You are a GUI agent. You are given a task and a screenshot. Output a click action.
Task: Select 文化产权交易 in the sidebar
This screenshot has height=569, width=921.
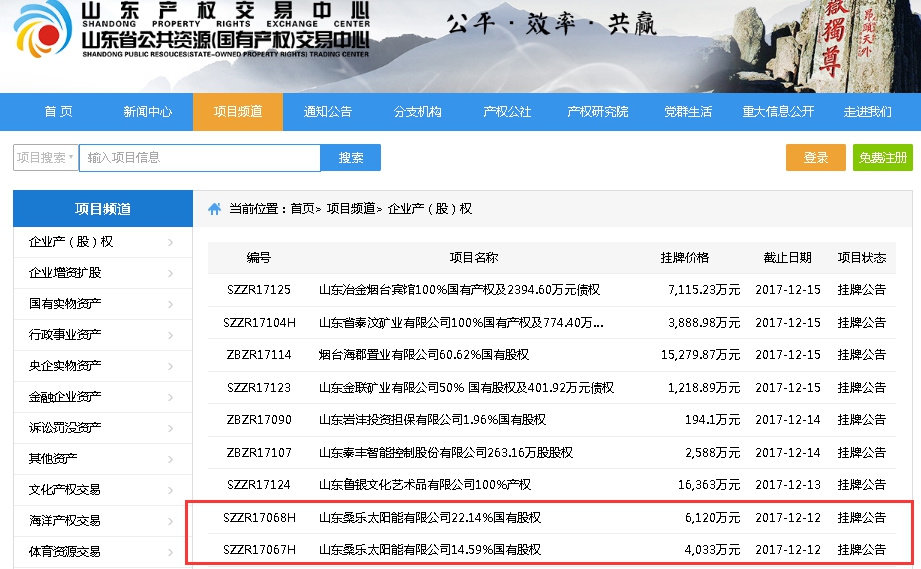point(65,490)
